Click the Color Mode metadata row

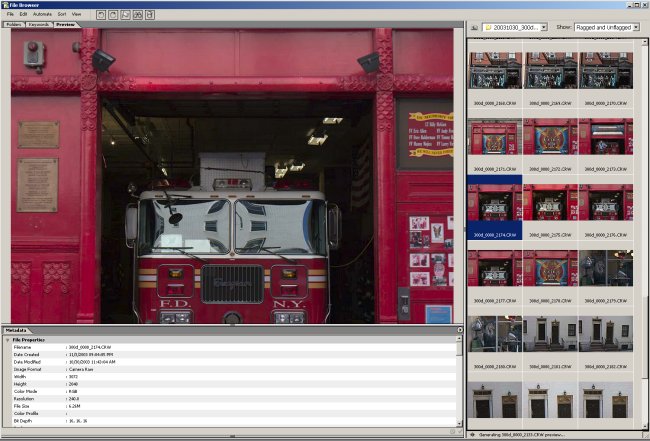[x=234, y=392]
